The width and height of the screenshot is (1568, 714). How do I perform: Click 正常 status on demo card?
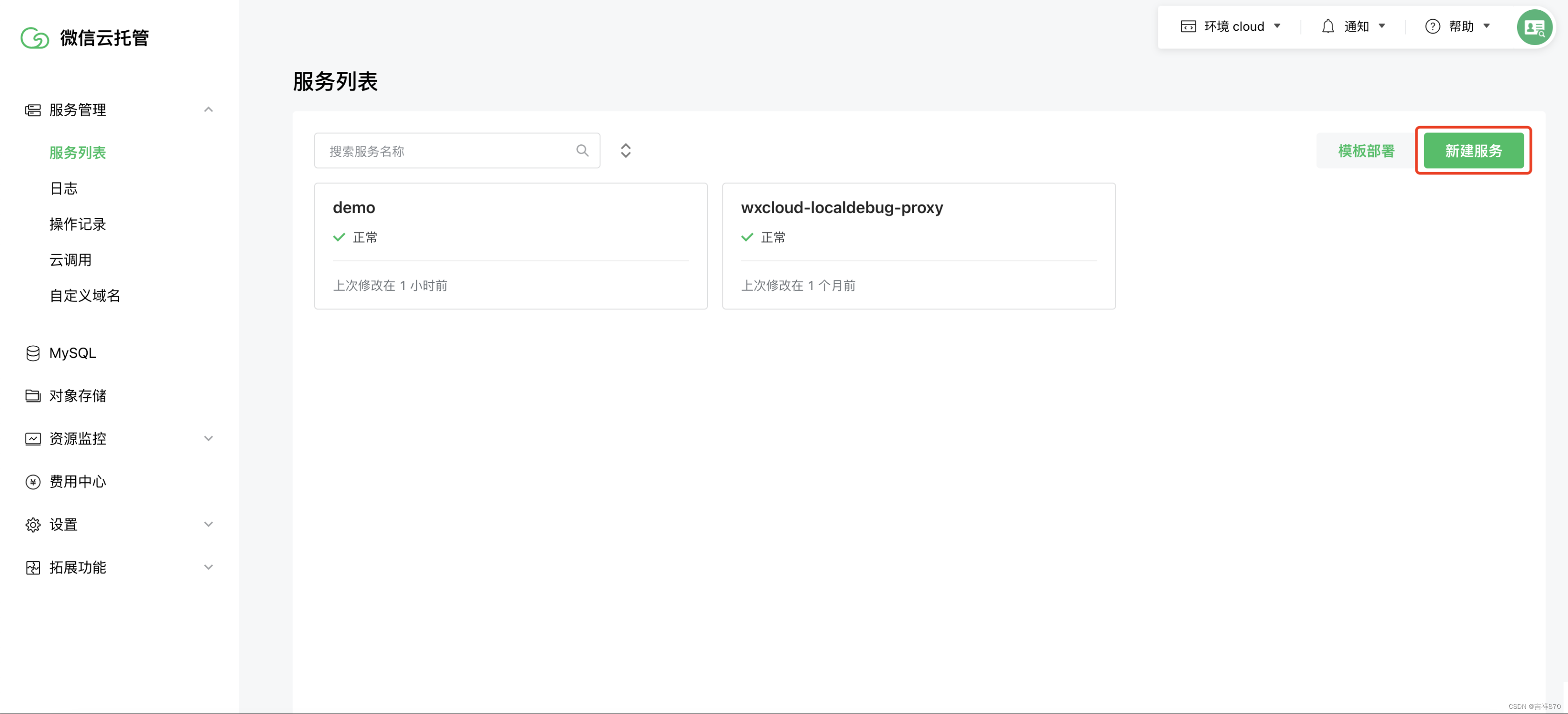[365, 237]
